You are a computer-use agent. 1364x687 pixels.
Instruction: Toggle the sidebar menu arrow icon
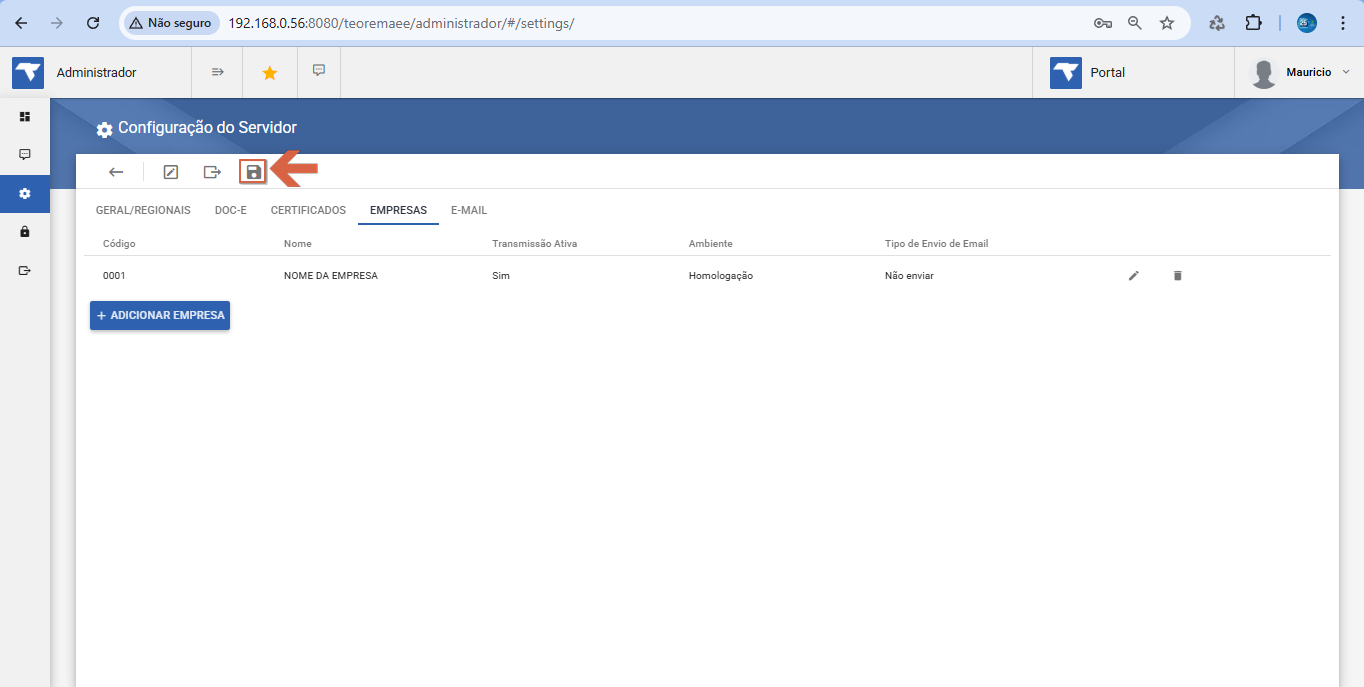[x=217, y=72]
